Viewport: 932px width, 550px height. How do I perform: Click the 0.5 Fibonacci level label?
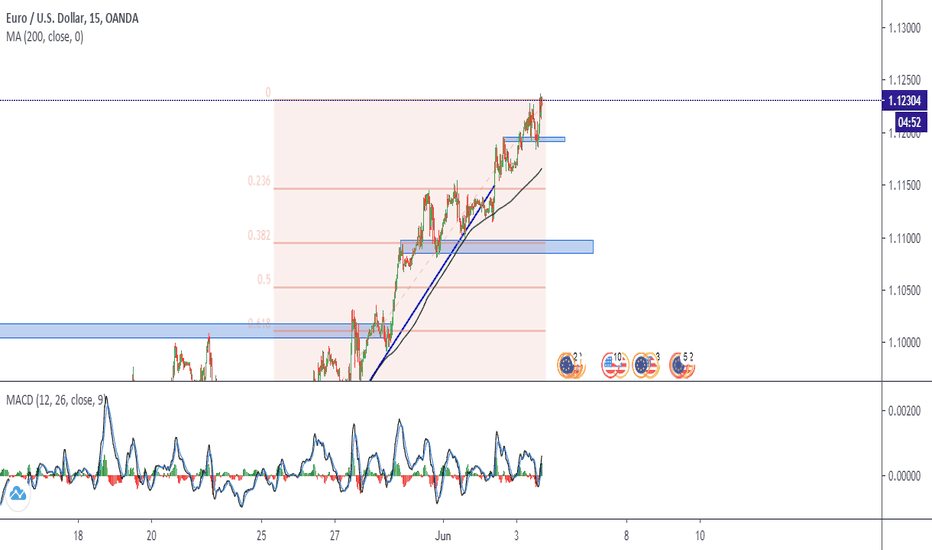(264, 279)
